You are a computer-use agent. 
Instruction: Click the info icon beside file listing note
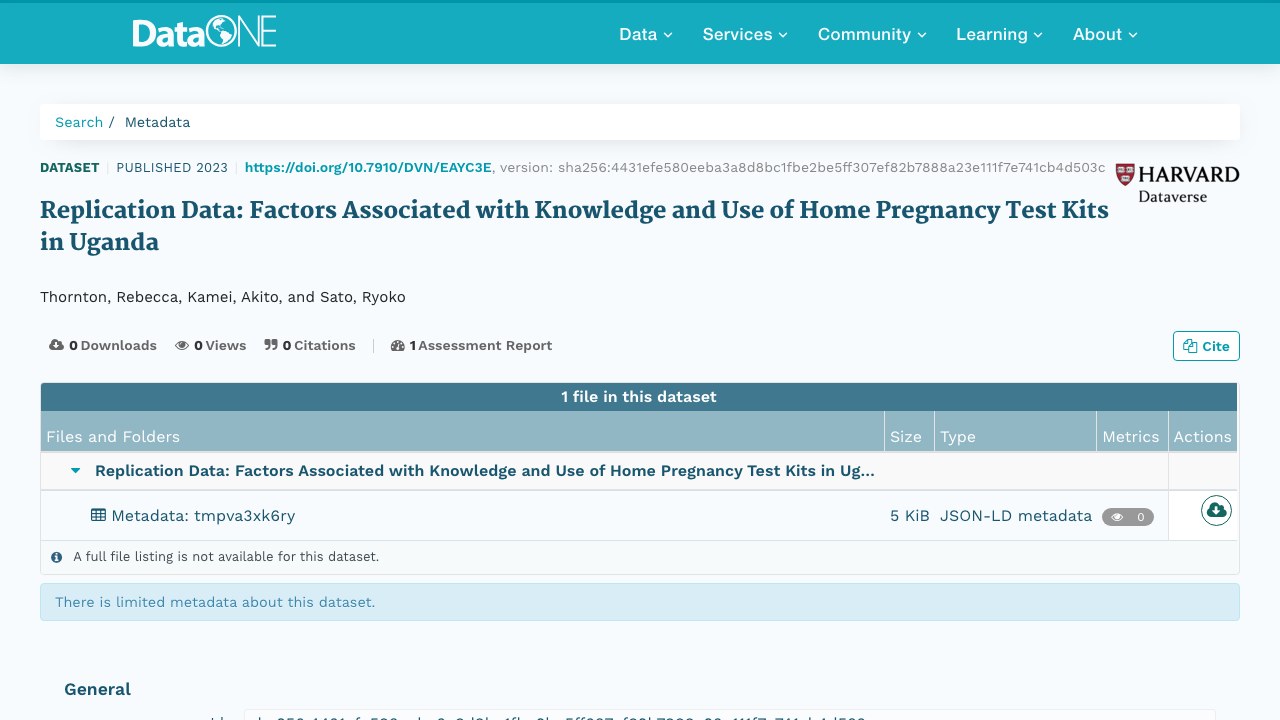pos(56,557)
